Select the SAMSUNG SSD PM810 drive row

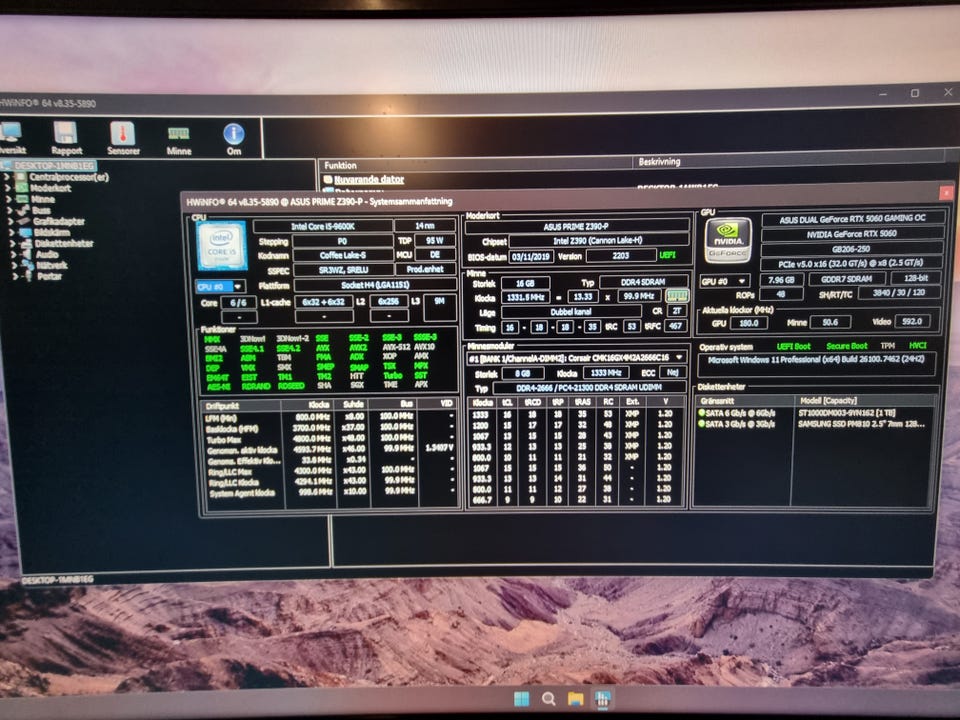pos(816,423)
